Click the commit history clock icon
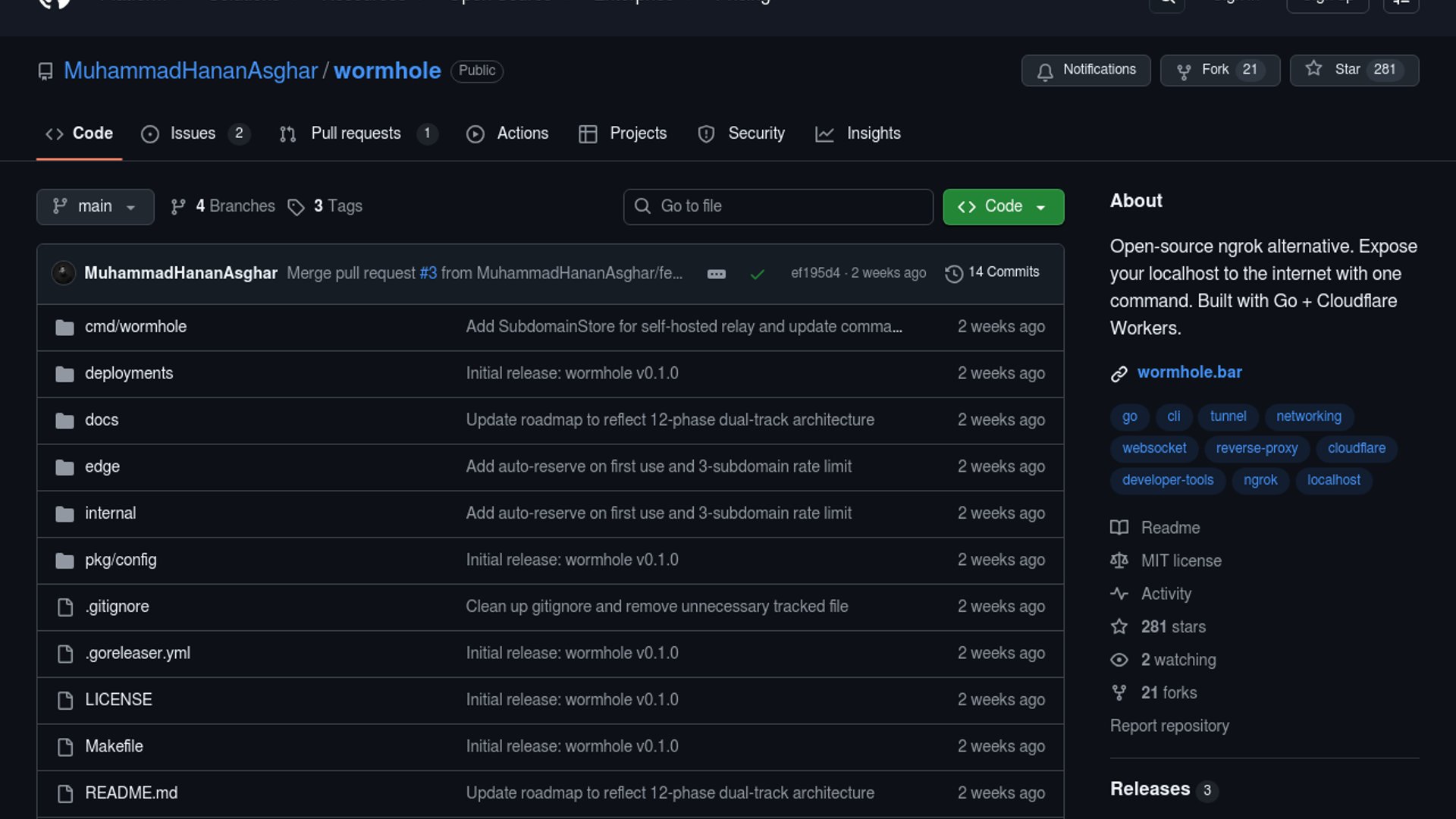 [x=953, y=273]
